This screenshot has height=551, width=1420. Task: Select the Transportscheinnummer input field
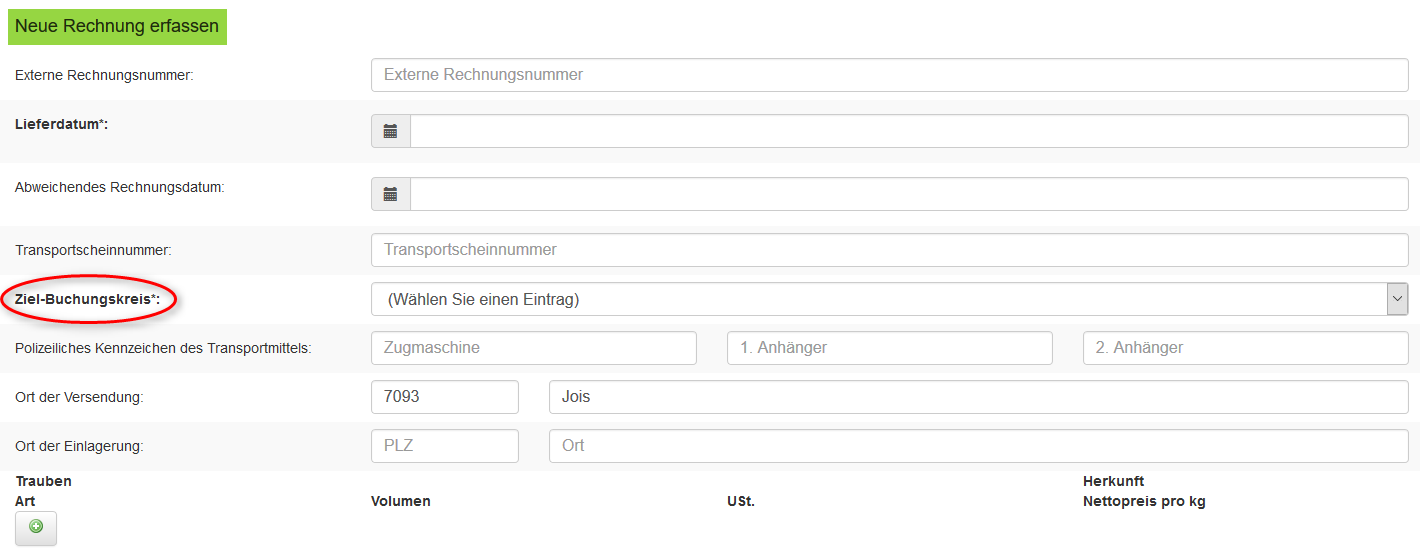point(888,250)
